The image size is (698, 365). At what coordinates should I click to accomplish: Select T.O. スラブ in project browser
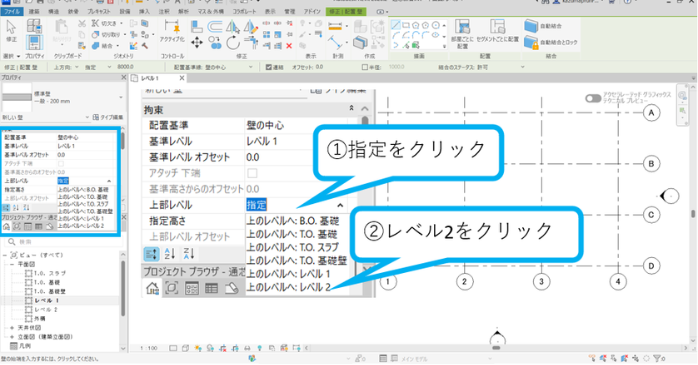[x=50, y=273]
